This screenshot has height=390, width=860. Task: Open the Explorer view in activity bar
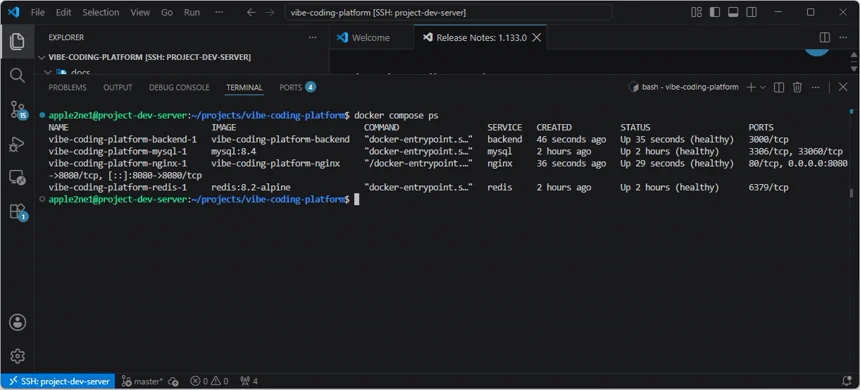pyautogui.click(x=17, y=41)
